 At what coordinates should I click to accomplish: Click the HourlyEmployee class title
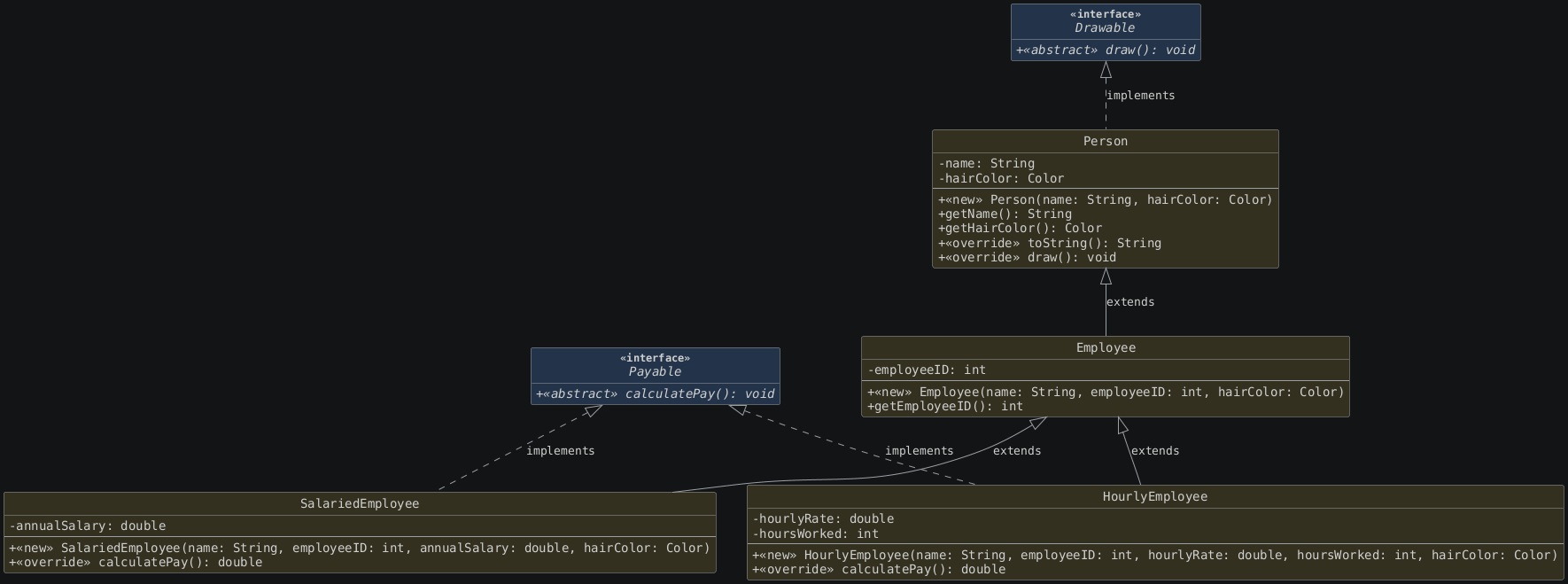(x=1155, y=496)
